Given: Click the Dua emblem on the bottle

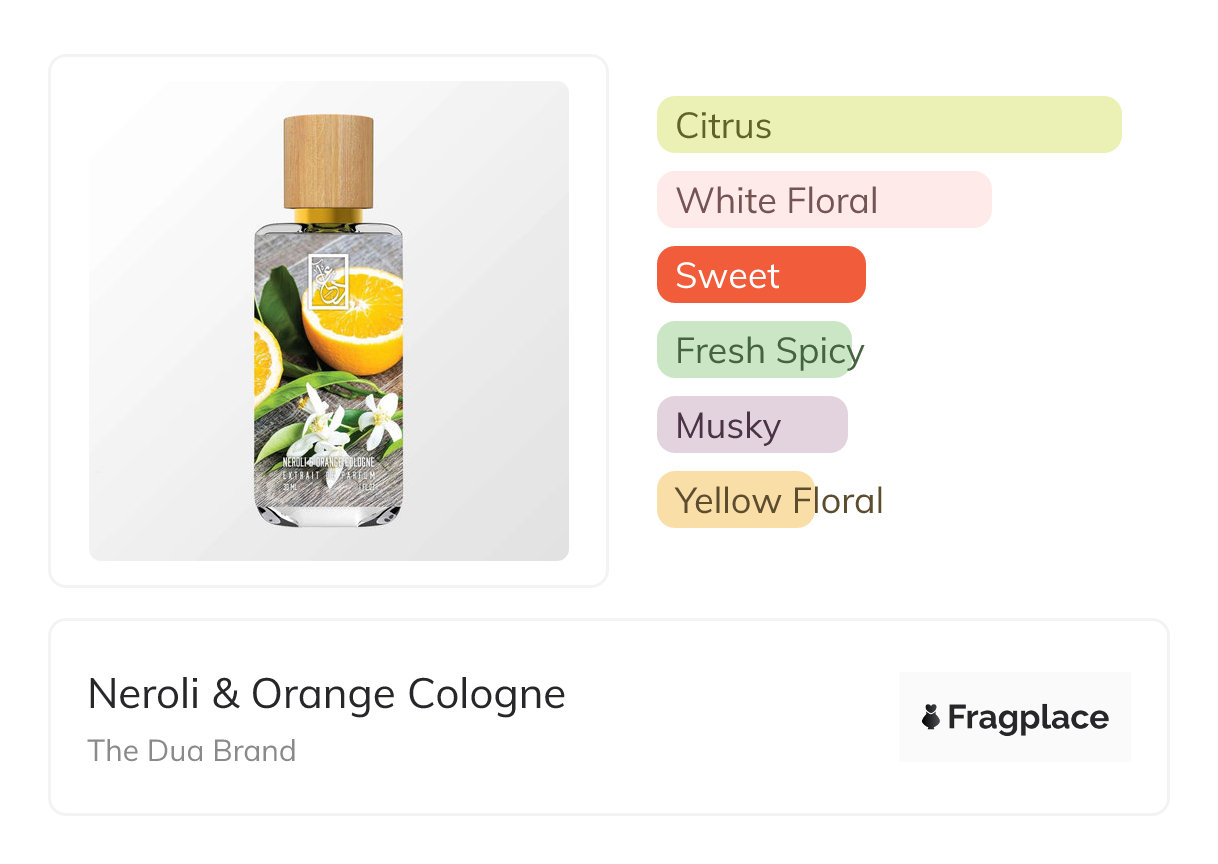Looking at the screenshot, I should click(328, 281).
